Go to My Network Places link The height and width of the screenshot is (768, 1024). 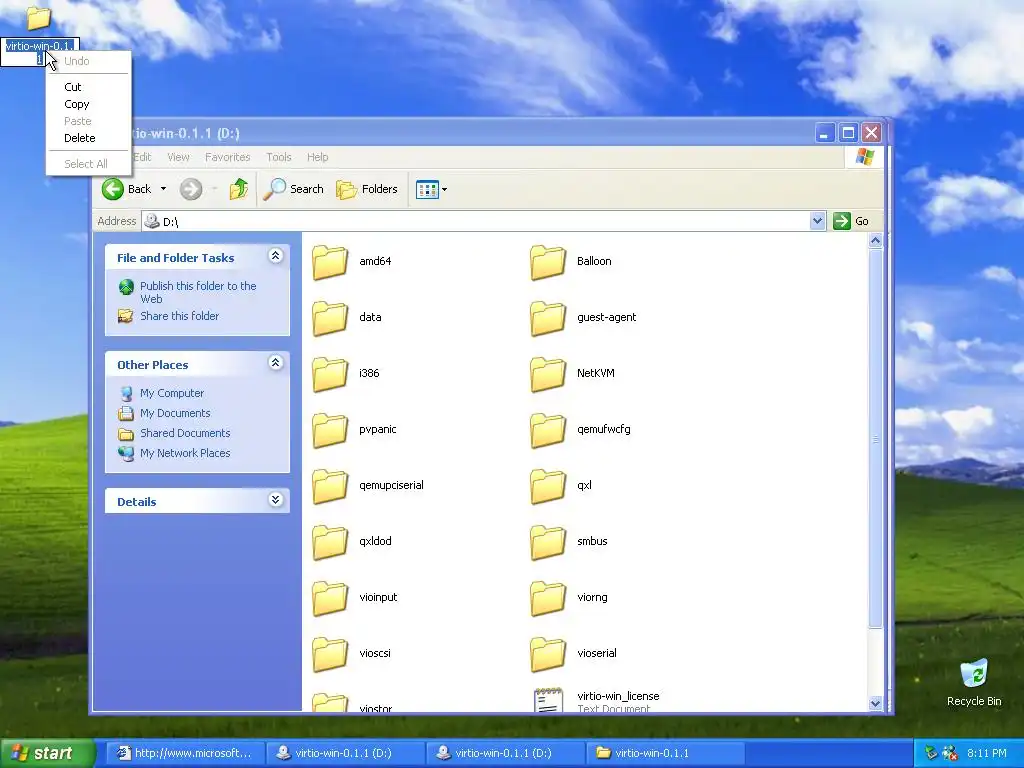185,453
